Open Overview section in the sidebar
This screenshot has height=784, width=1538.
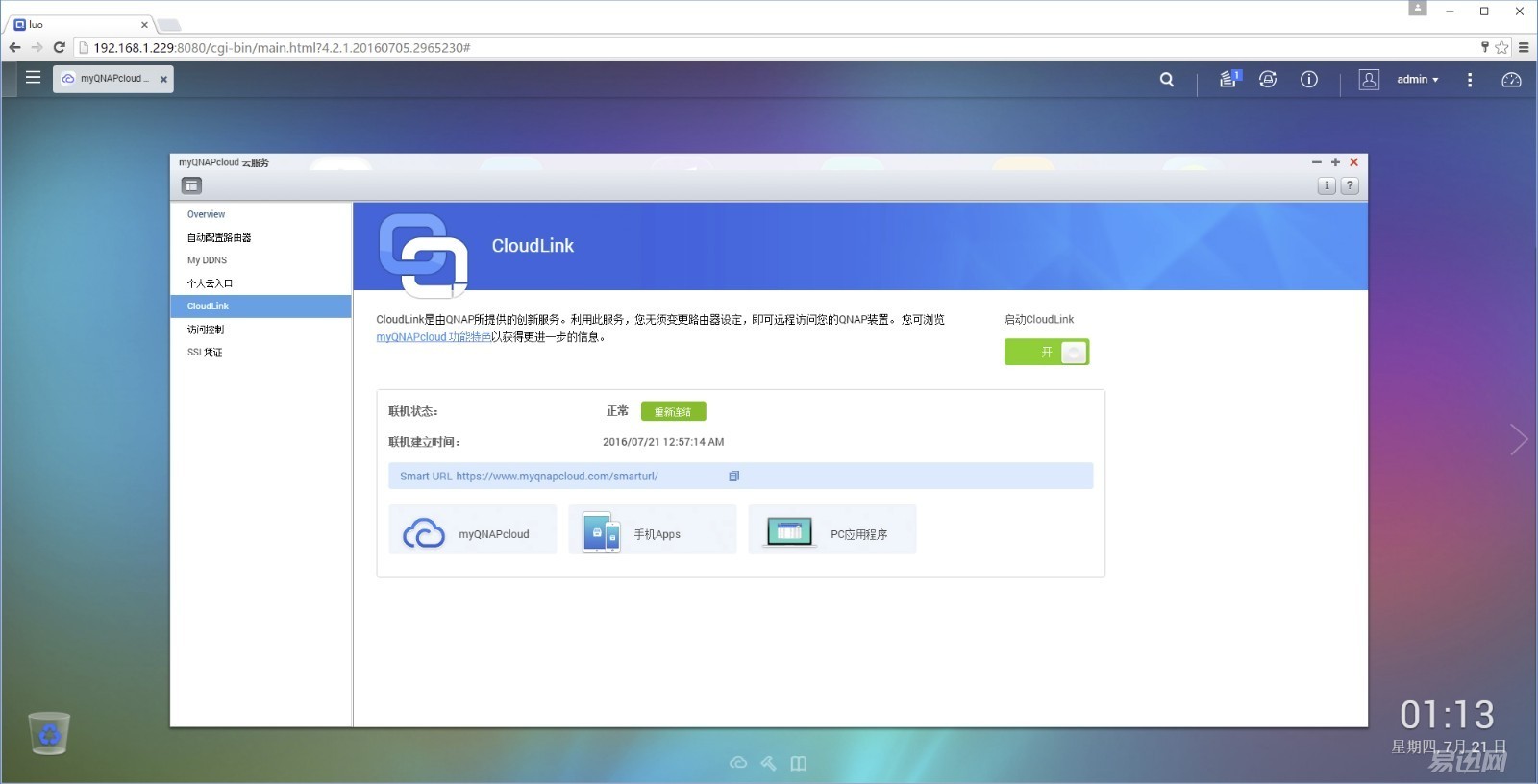click(x=206, y=214)
